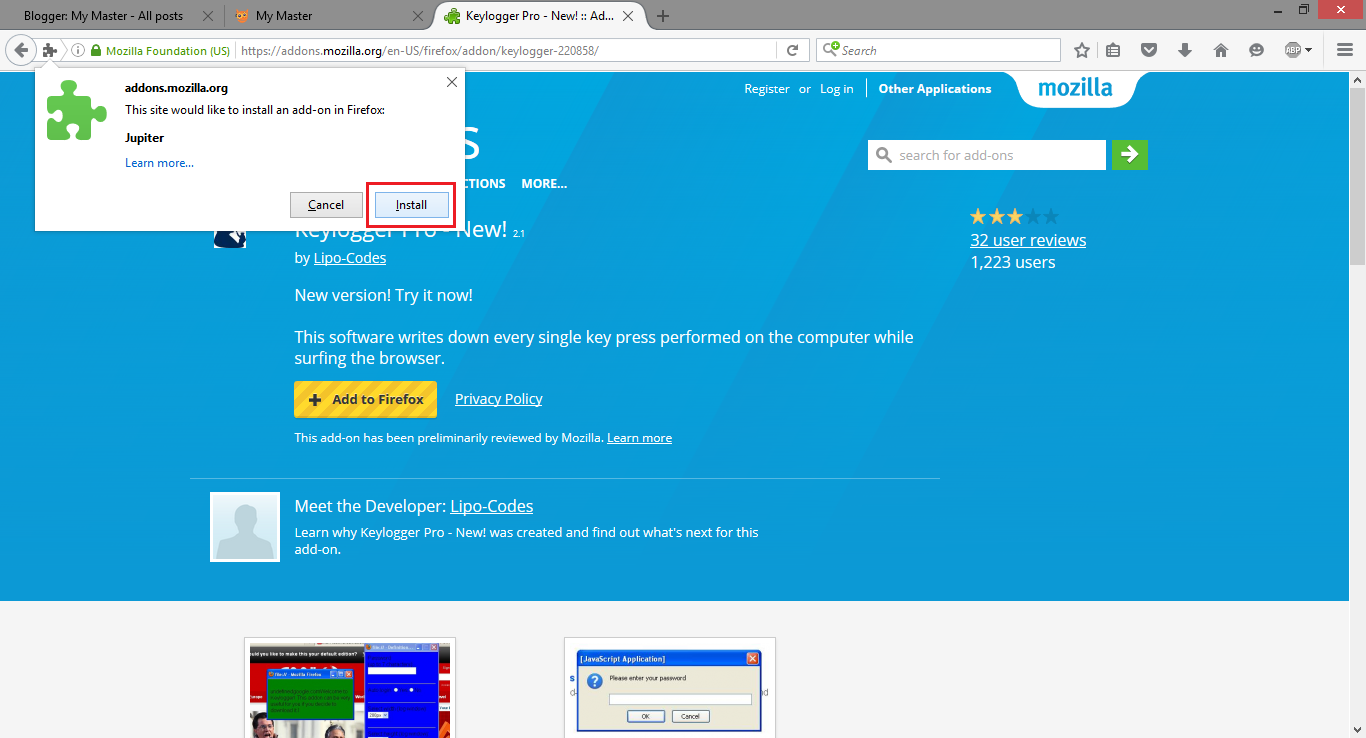This screenshot has height=738, width=1366.
Task: Click the 'Jupiter' add-on name in popup
Action: [144, 138]
